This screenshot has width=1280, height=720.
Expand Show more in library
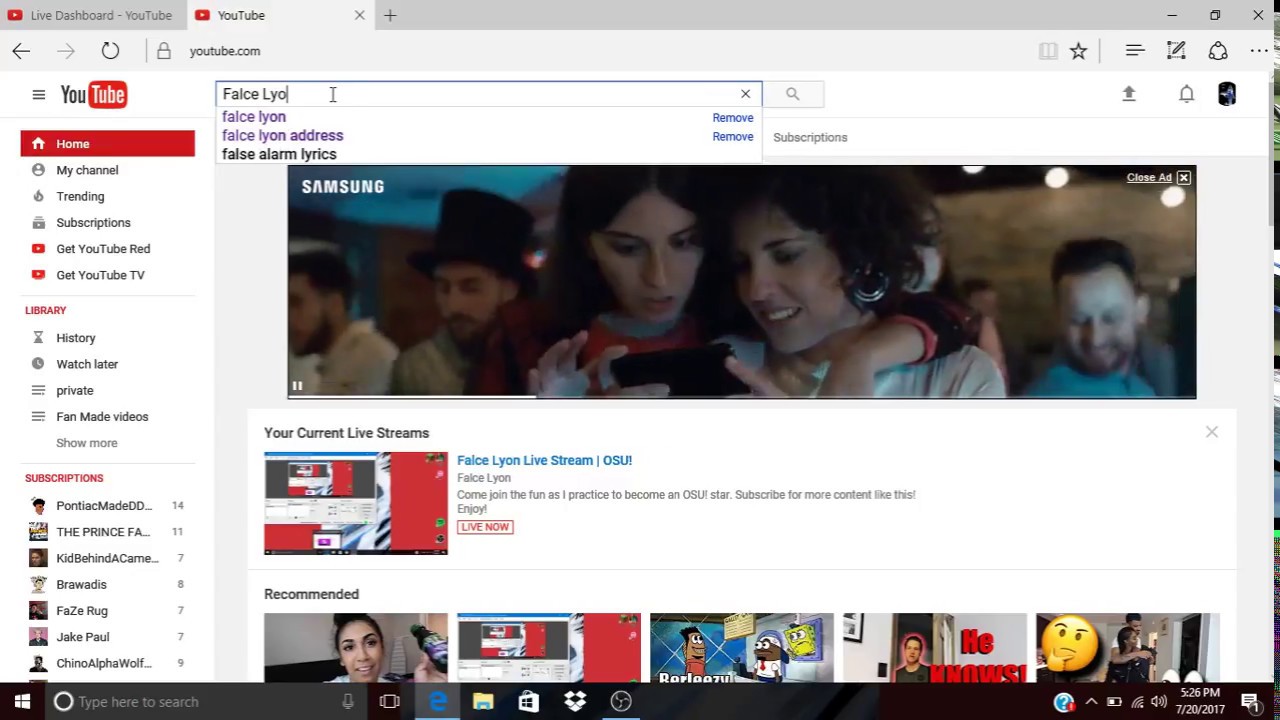pyautogui.click(x=87, y=443)
